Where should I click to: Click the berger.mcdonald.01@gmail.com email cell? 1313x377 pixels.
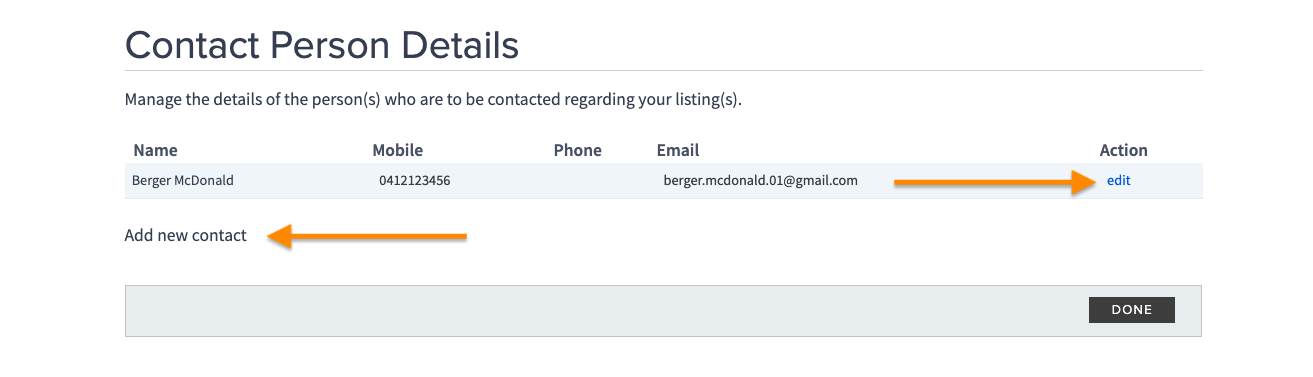tap(760, 181)
